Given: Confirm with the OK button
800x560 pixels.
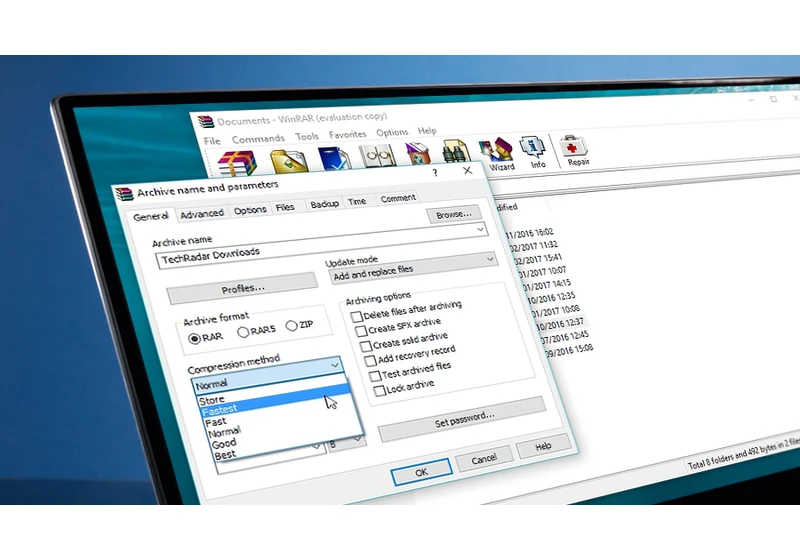Looking at the screenshot, I should point(421,472).
